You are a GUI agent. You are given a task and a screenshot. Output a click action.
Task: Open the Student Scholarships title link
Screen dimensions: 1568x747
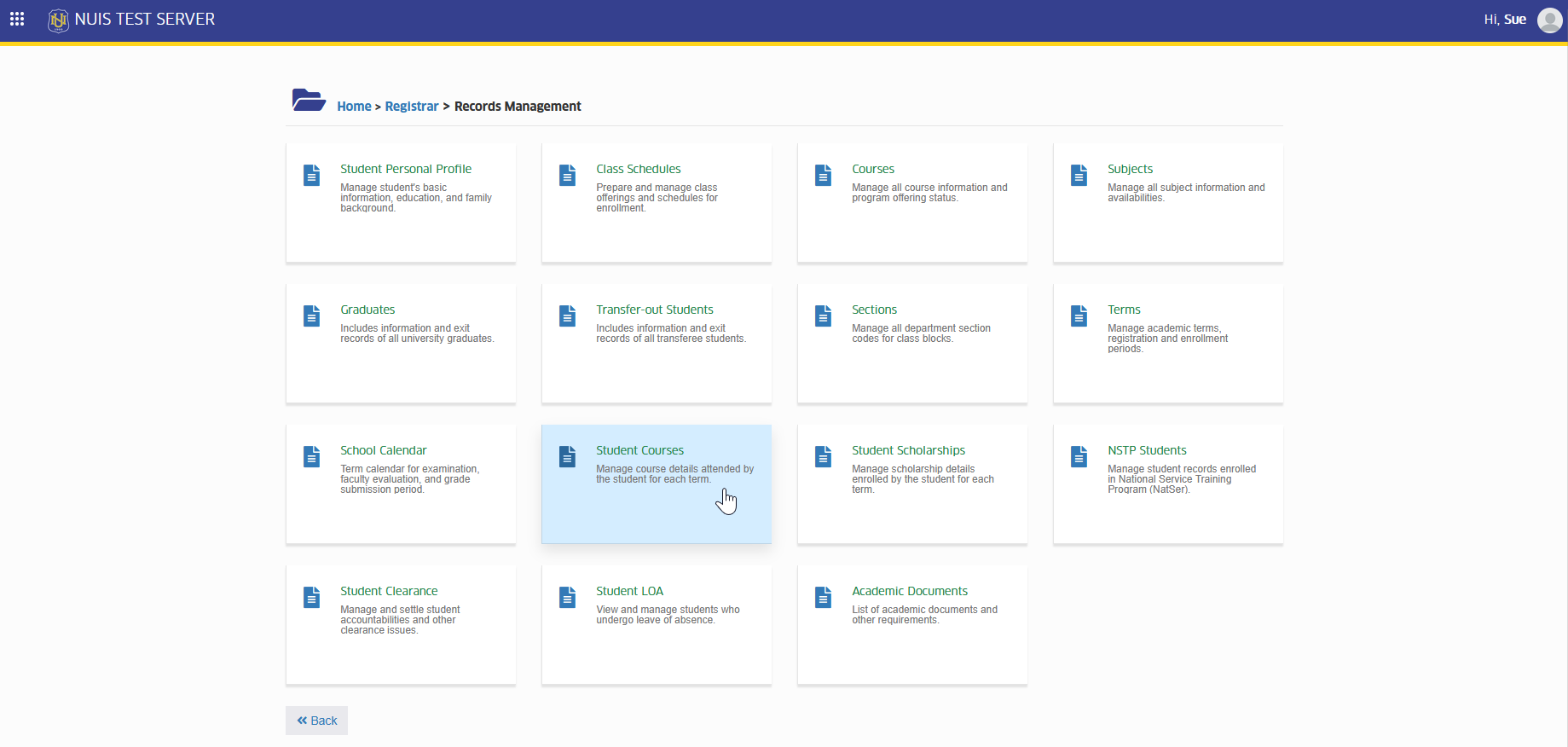click(909, 450)
